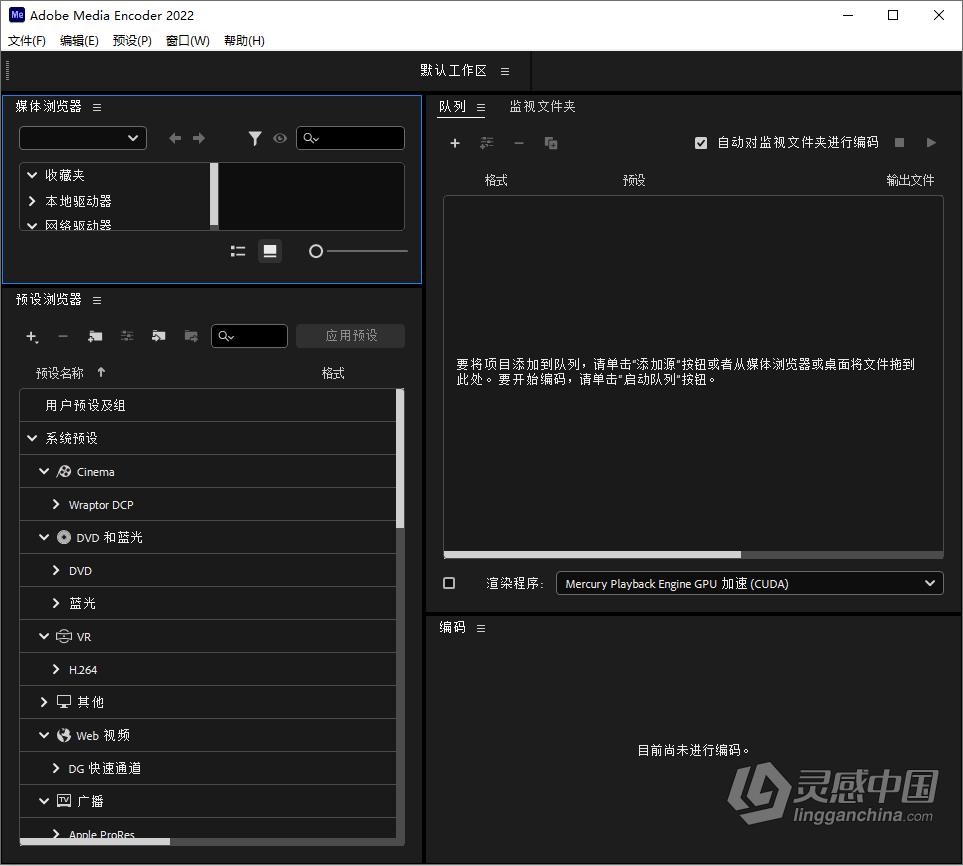This screenshot has height=866, width=963.
Task: Collapse the 系统预设 group
Action: point(32,438)
